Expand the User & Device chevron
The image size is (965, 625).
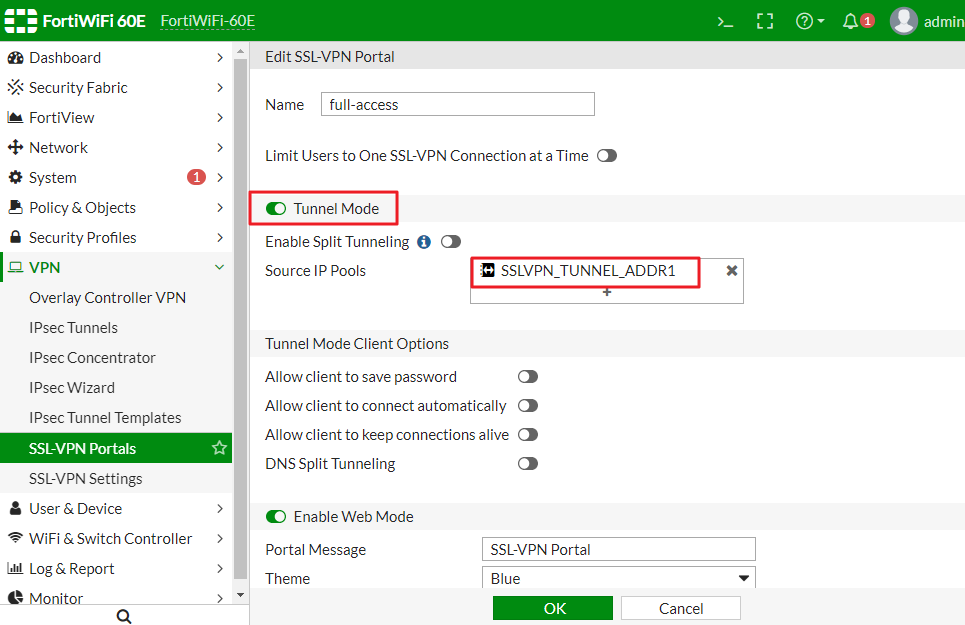220,509
